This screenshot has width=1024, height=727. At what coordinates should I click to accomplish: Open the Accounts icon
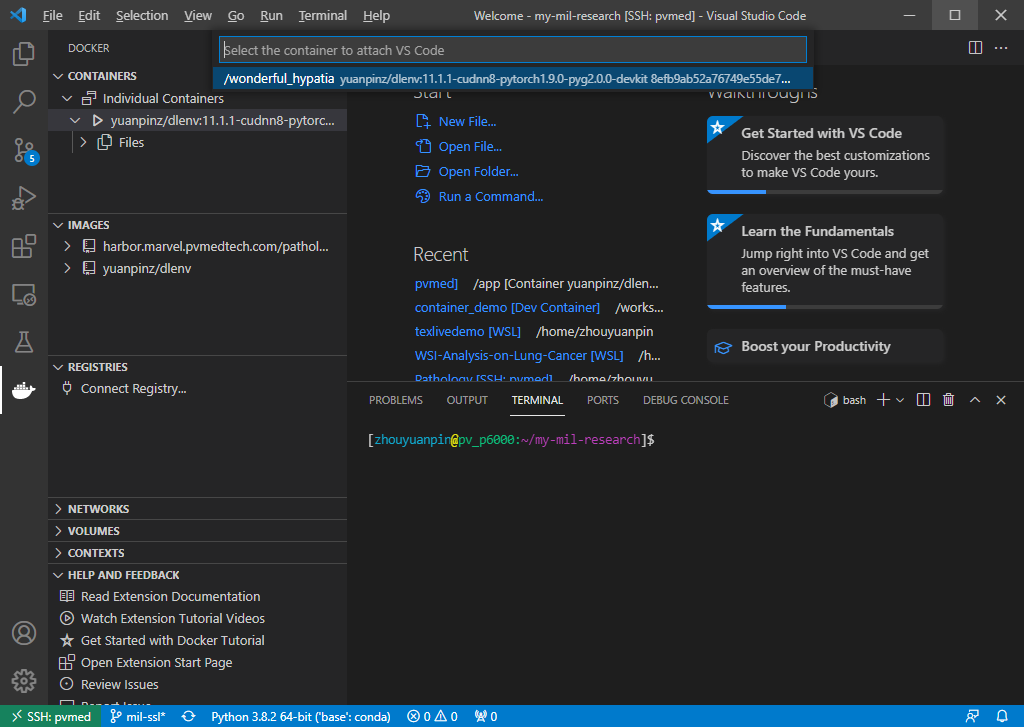[x=24, y=633]
